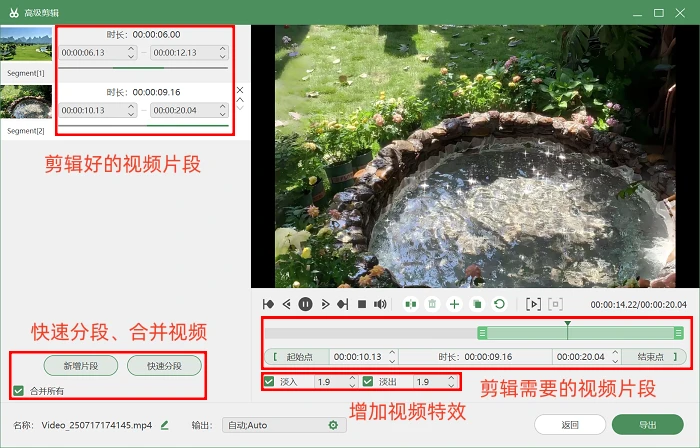Jump to the start of the video

[268, 304]
